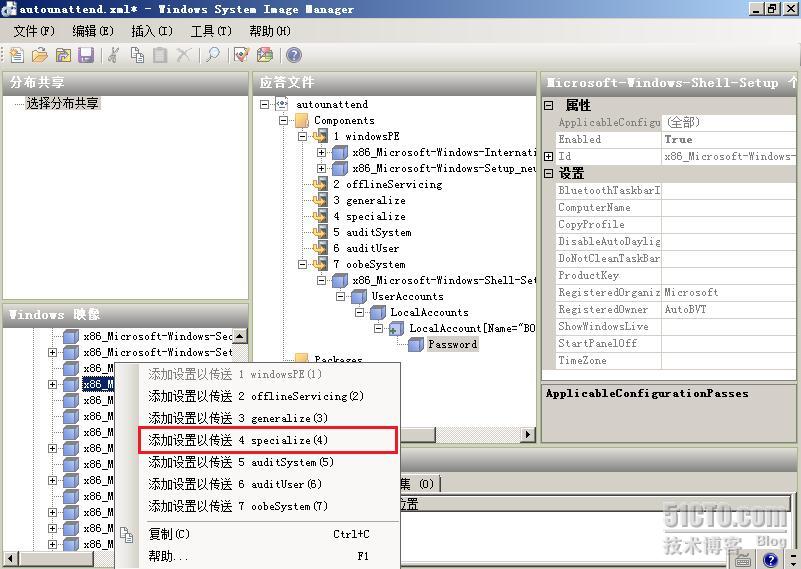Collapse the 属性 properties section
The height and width of the screenshot is (569, 801).
(549, 105)
